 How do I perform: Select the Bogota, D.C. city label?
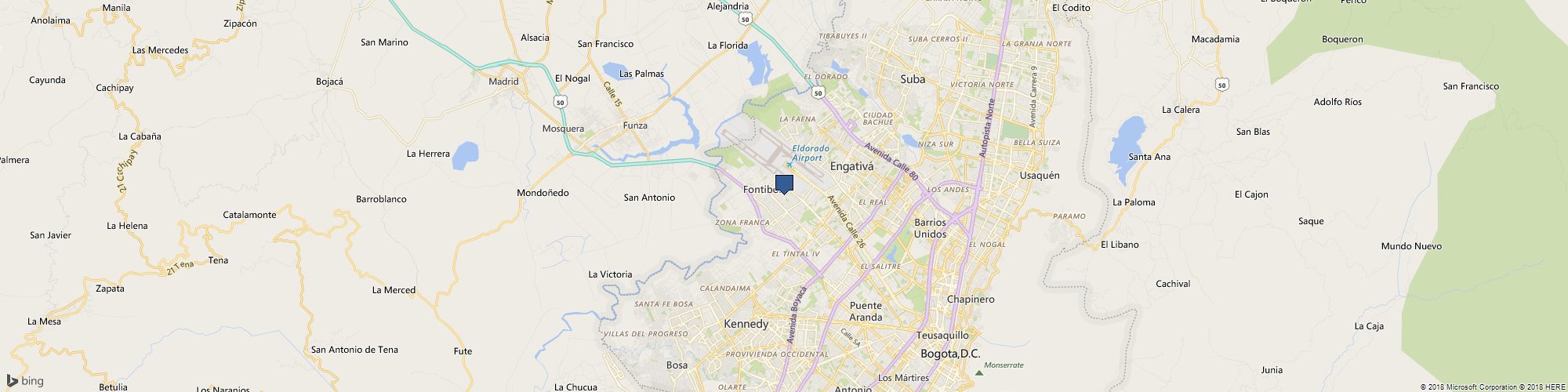click(950, 354)
